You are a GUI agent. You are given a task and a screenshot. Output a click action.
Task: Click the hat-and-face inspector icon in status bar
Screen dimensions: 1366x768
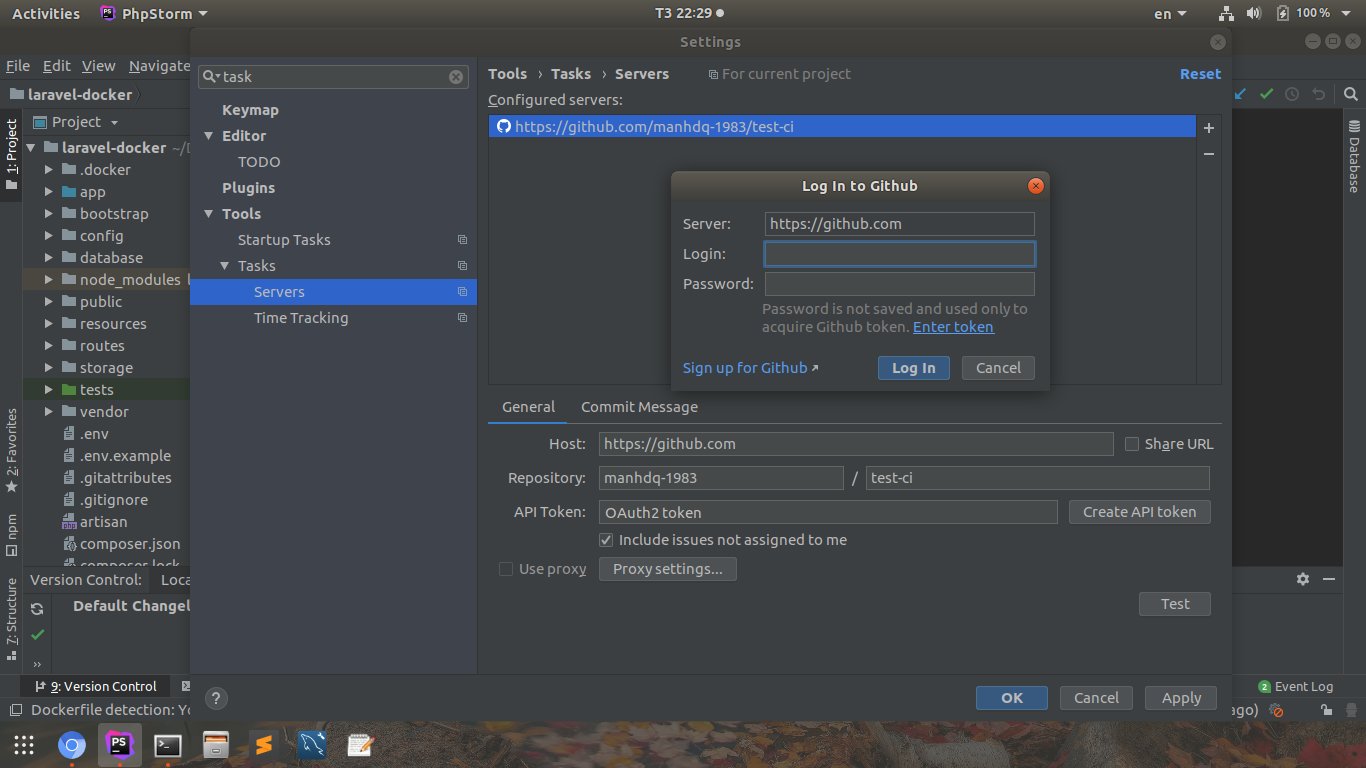(x=1351, y=710)
